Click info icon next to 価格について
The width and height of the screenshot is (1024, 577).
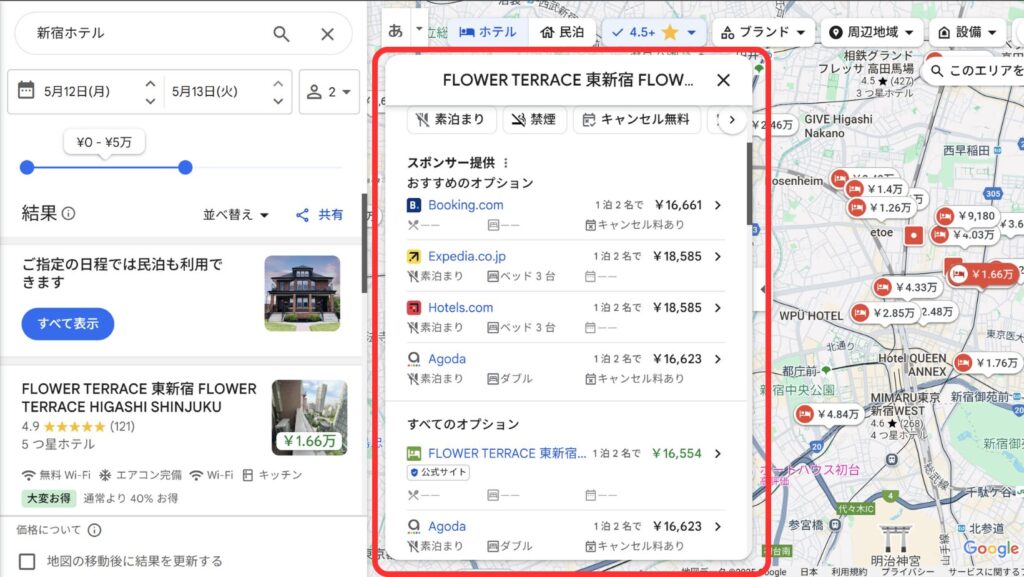[95, 530]
